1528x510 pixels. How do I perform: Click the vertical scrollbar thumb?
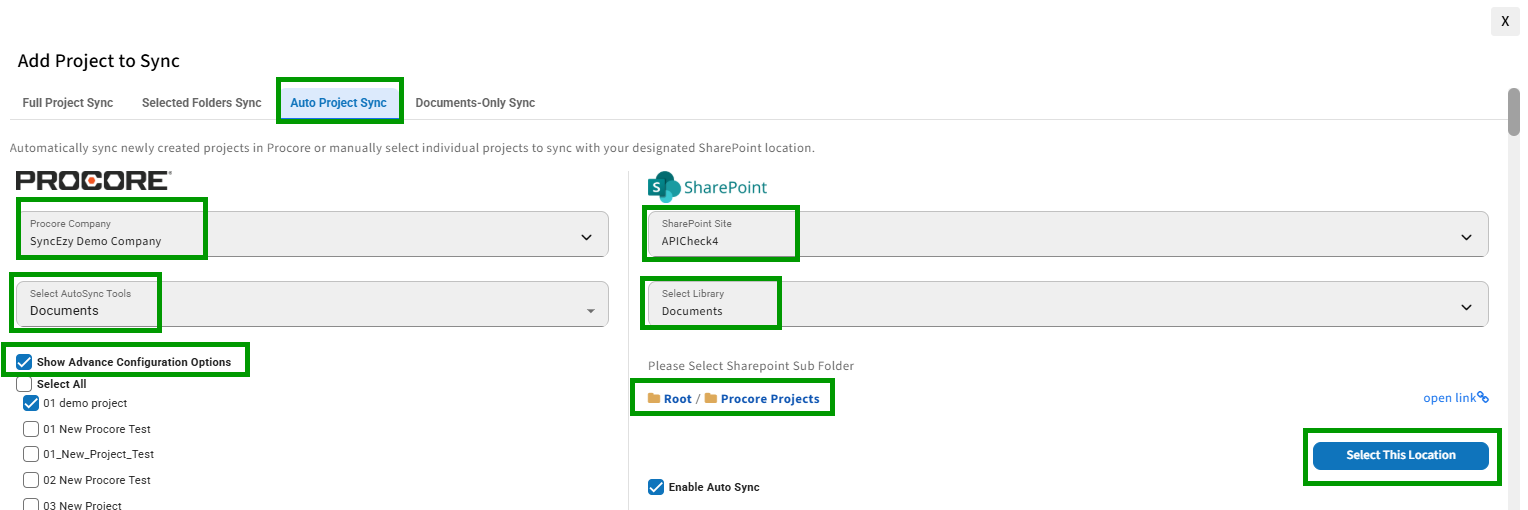(1514, 111)
